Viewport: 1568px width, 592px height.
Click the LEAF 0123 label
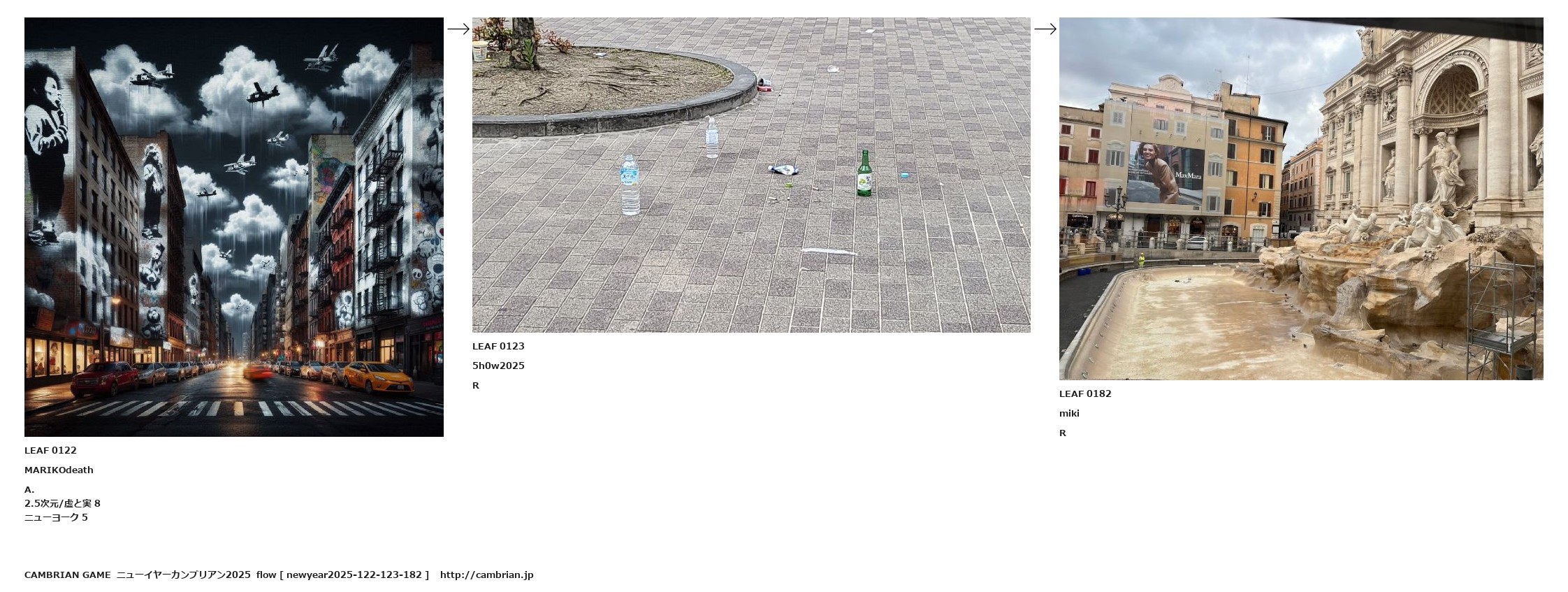[498, 347]
